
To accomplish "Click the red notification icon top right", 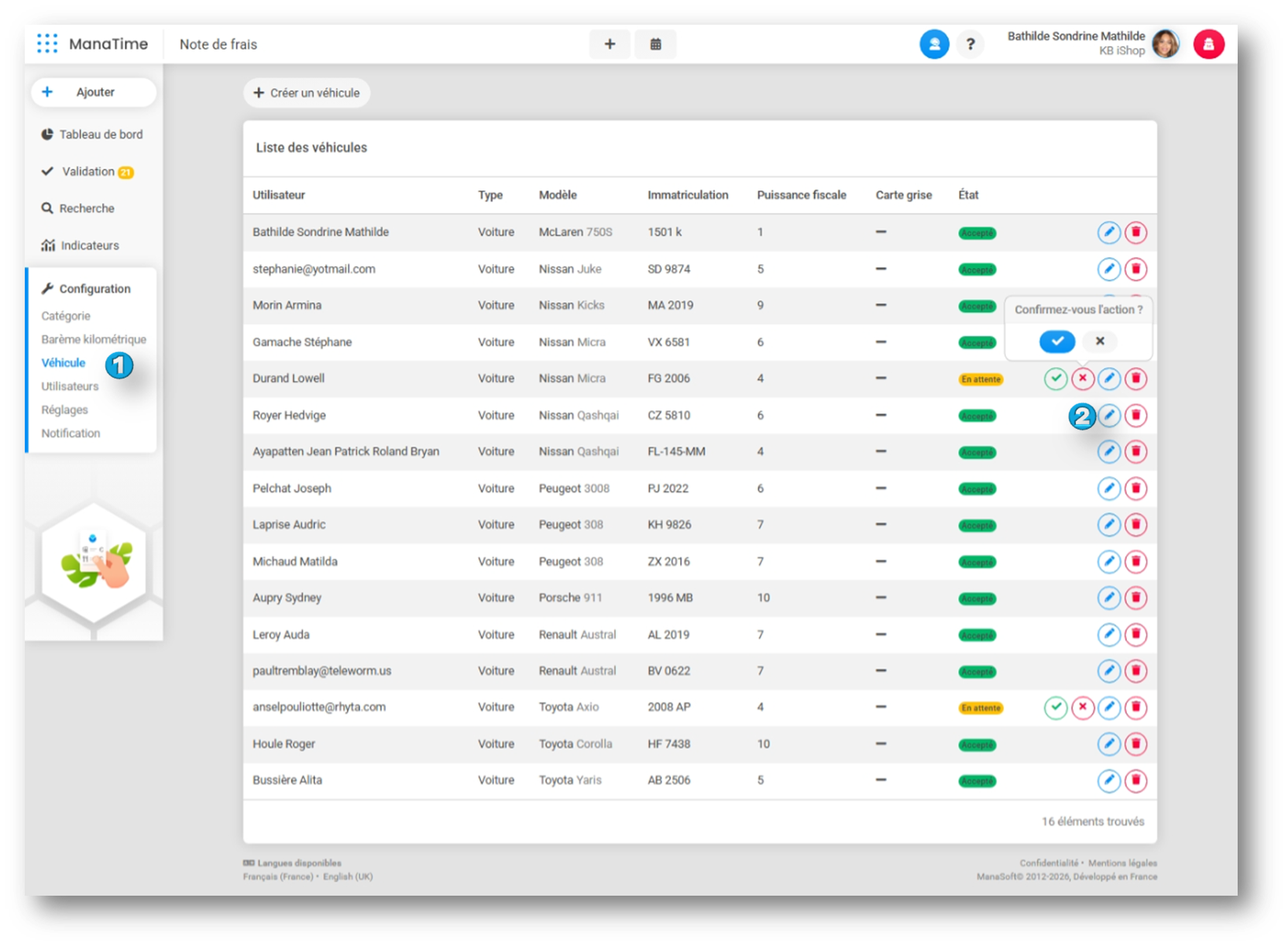I will click(1207, 44).
